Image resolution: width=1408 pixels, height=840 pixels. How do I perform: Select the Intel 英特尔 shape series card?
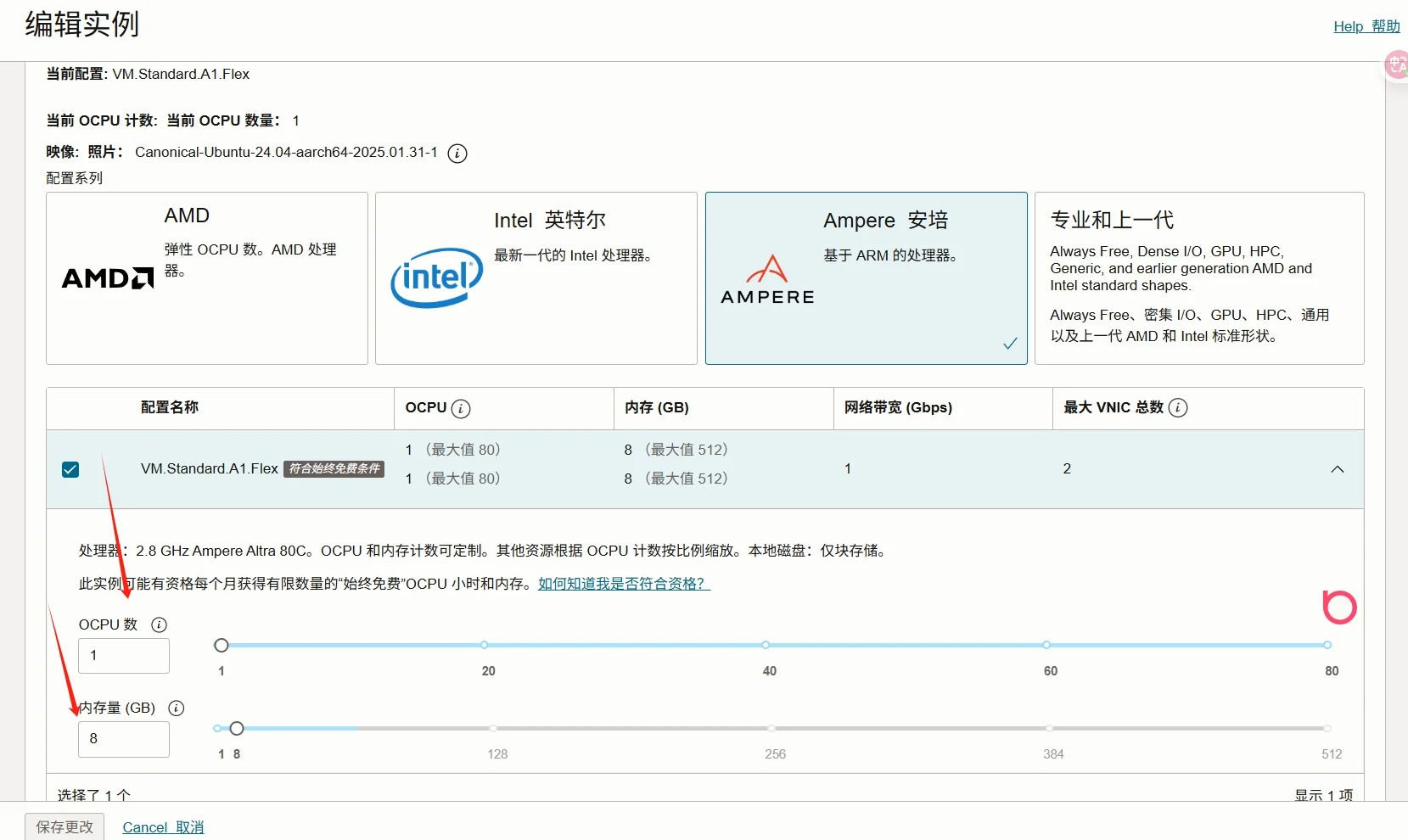[x=536, y=278]
